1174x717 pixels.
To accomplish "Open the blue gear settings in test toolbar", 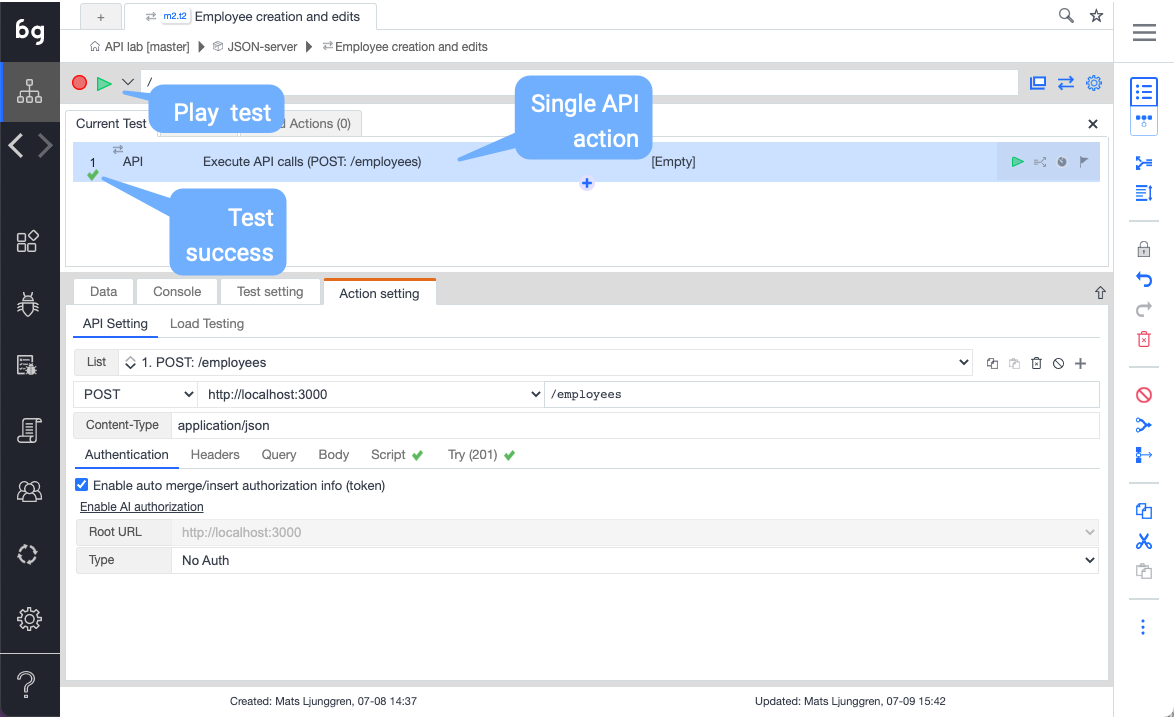I will point(1094,83).
